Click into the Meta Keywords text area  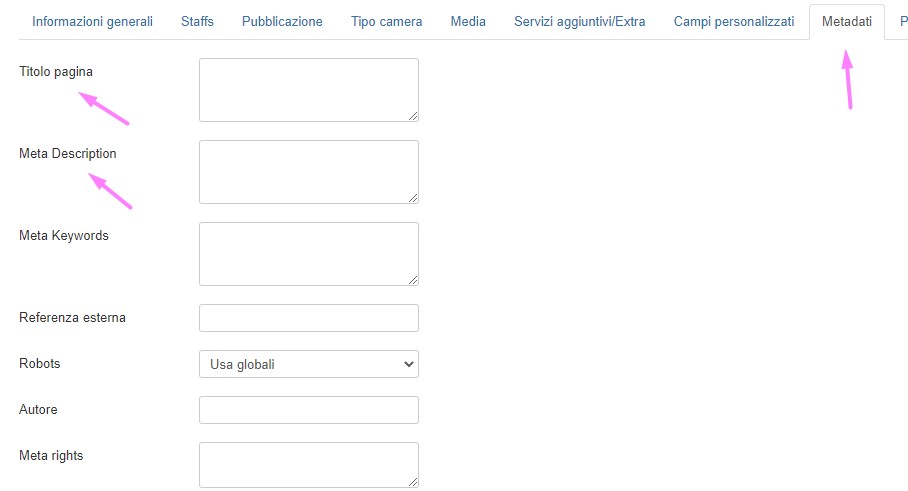[x=308, y=253]
